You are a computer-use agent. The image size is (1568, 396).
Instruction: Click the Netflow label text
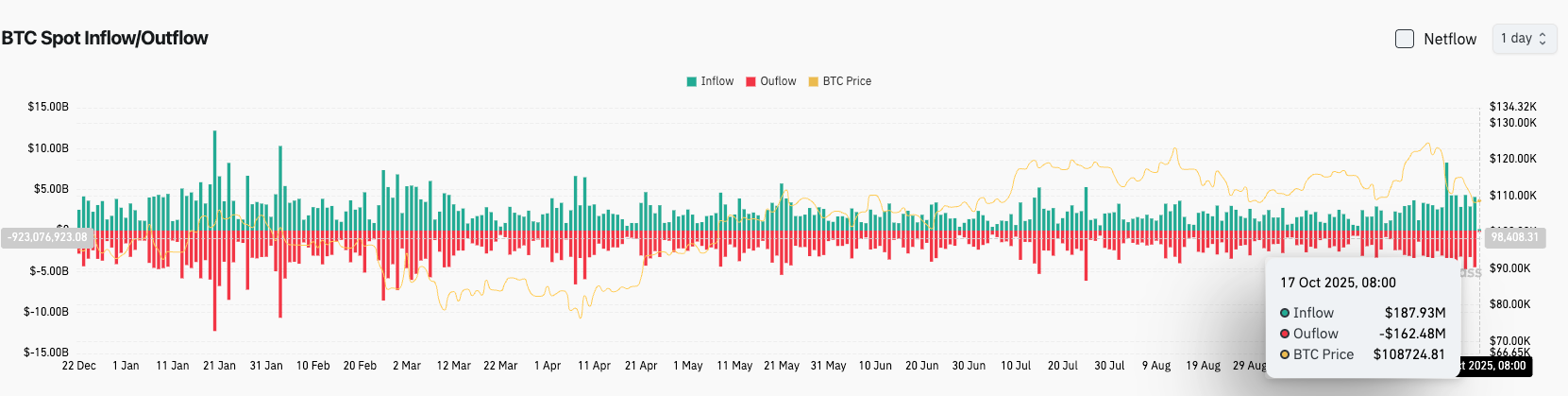click(1450, 39)
